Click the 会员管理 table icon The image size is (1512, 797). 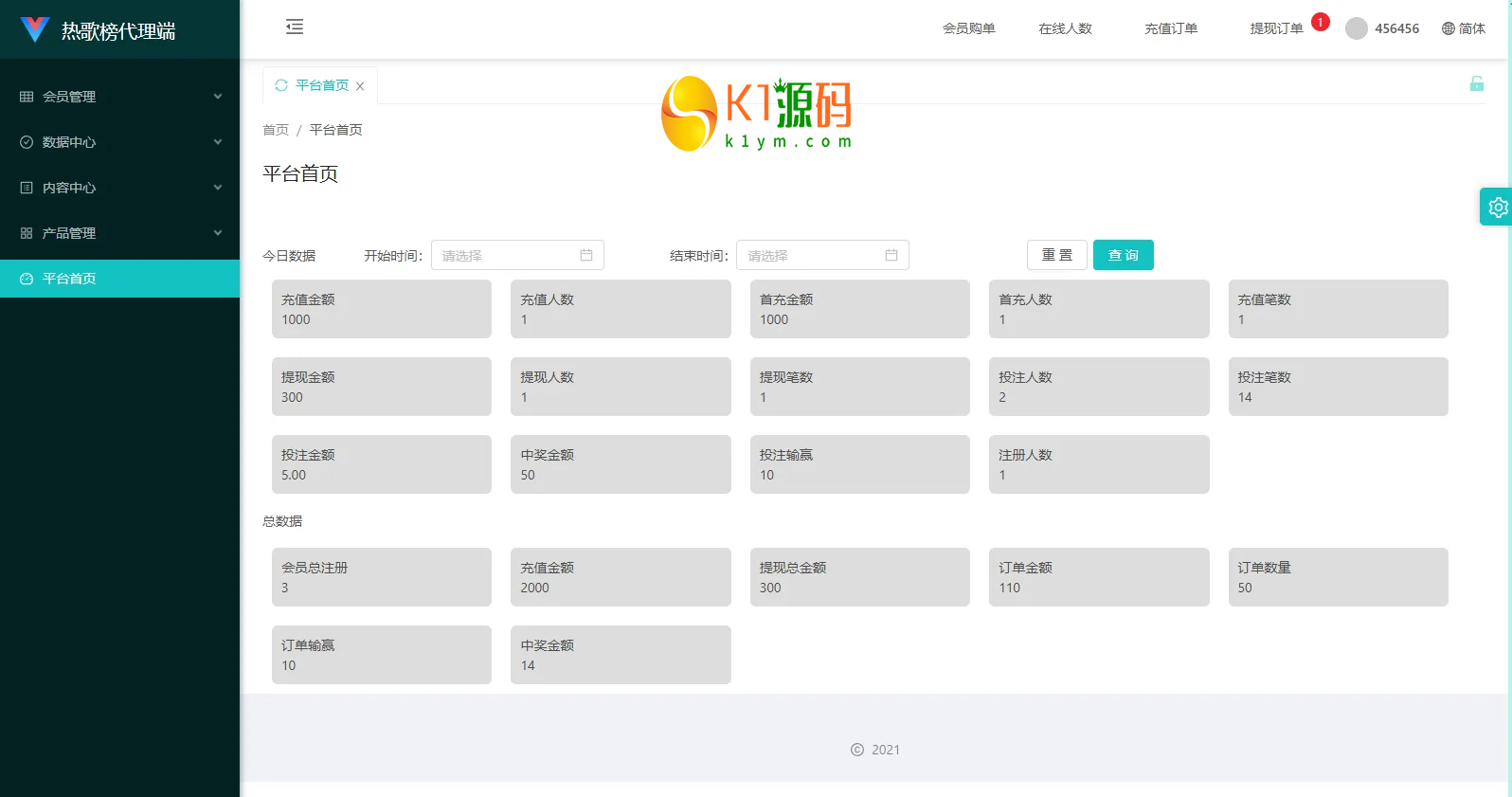27,97
